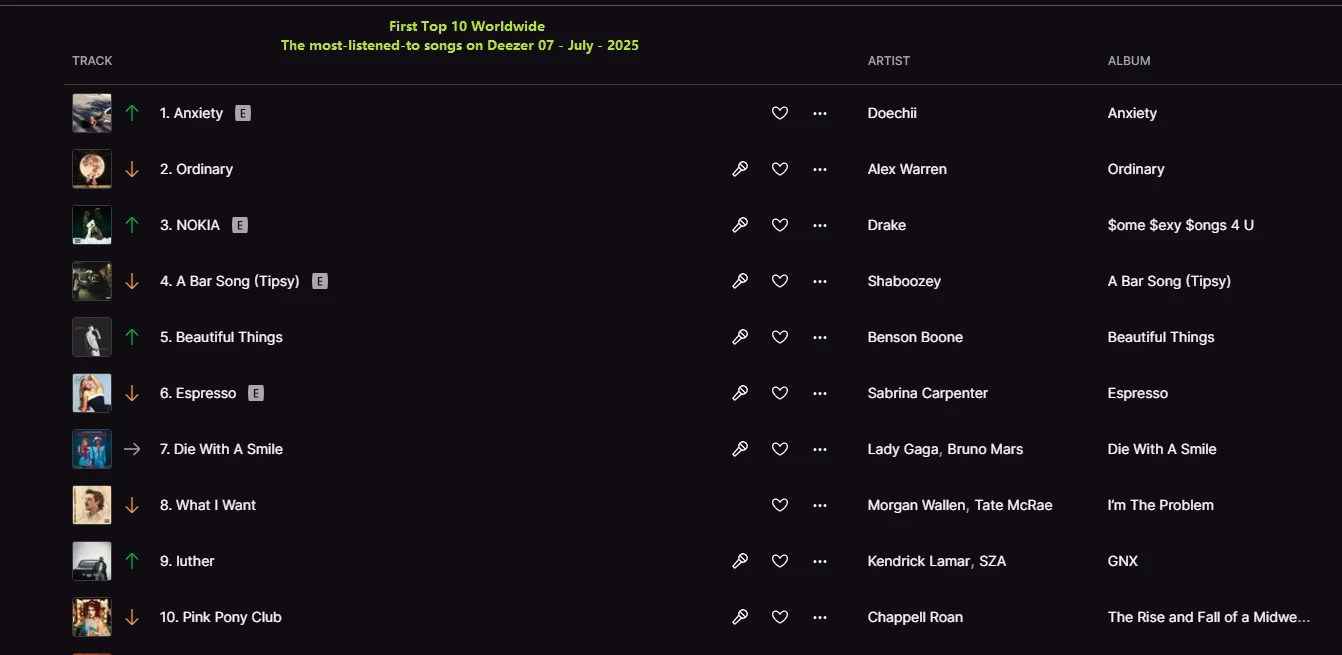
Task: Click lyrics icon for Die With A Smile
Action: coord(740,449)
